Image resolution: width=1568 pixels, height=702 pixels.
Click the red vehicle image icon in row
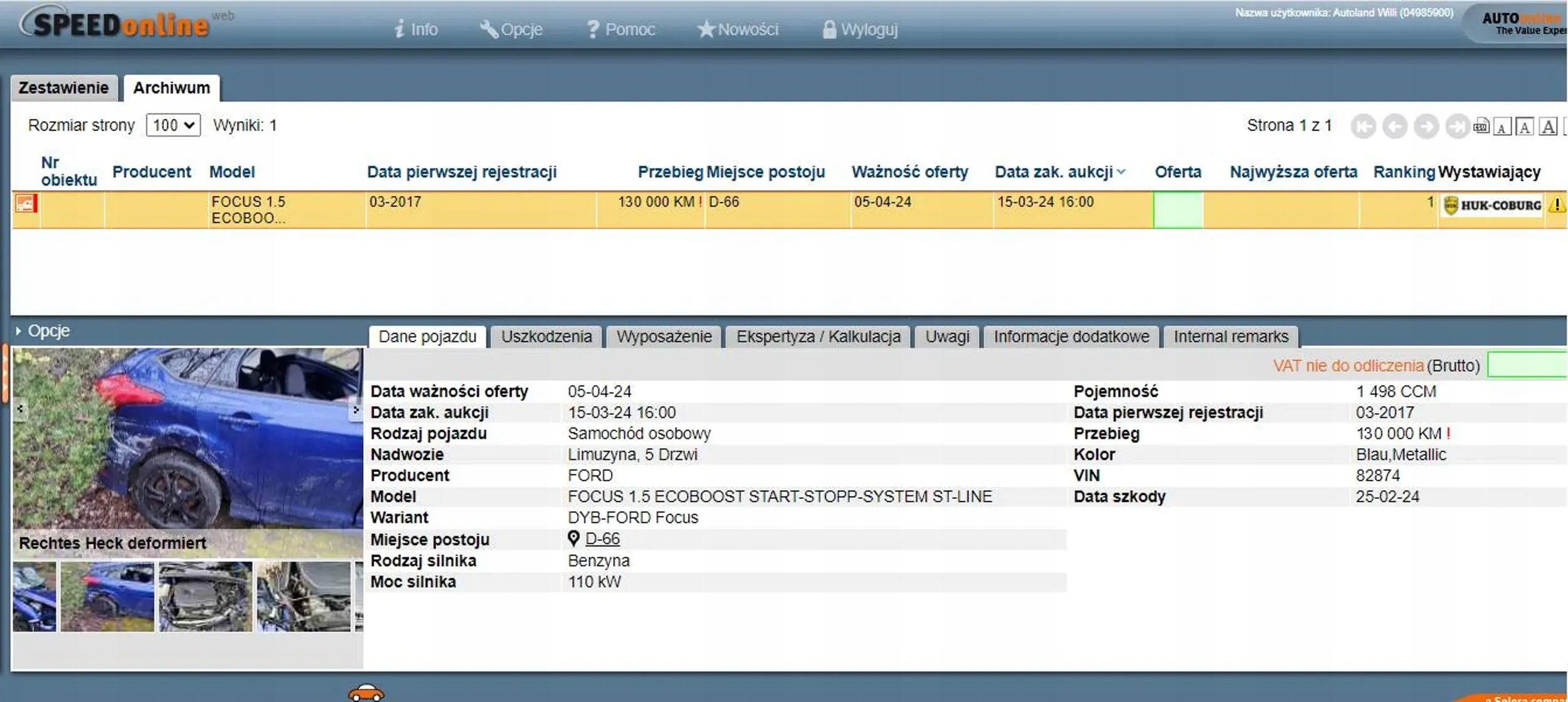[26, 203]
